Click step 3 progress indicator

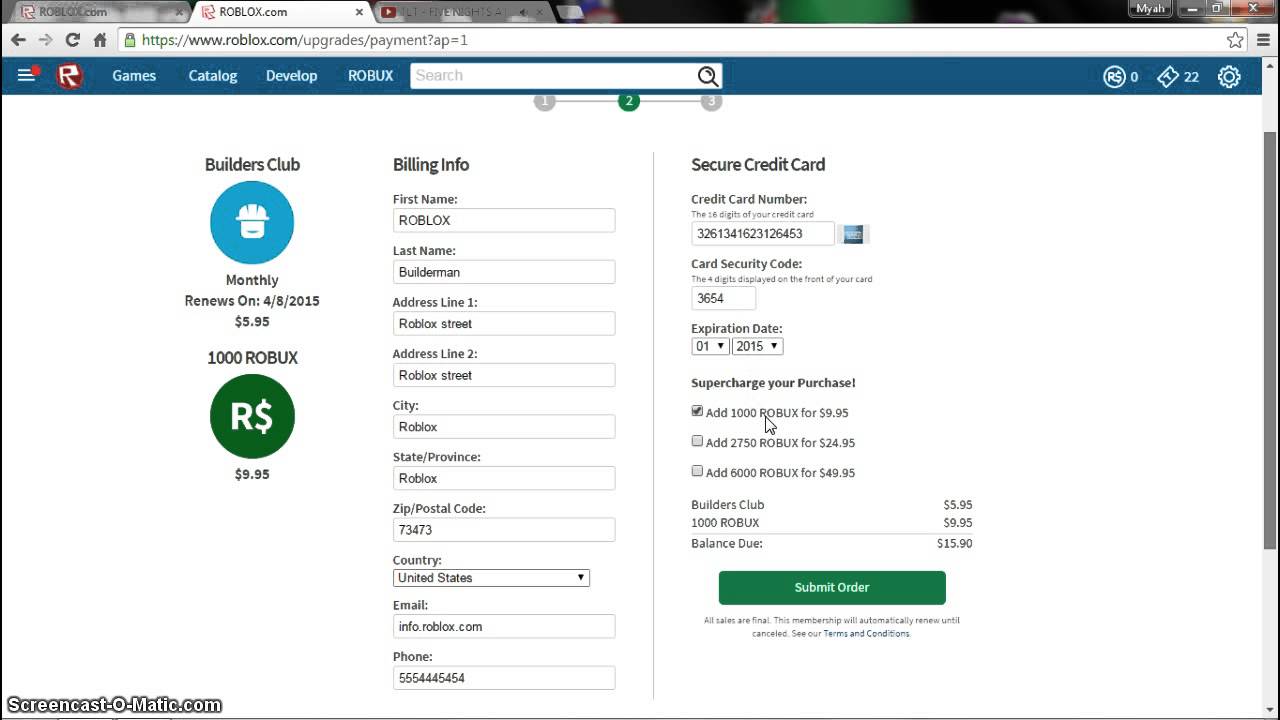click(x=711, y=101)
